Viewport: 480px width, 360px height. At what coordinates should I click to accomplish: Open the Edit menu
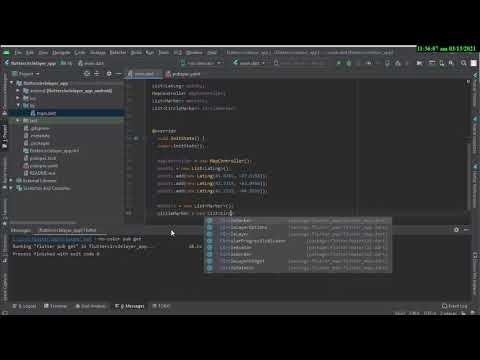click(x=30, y=52)
